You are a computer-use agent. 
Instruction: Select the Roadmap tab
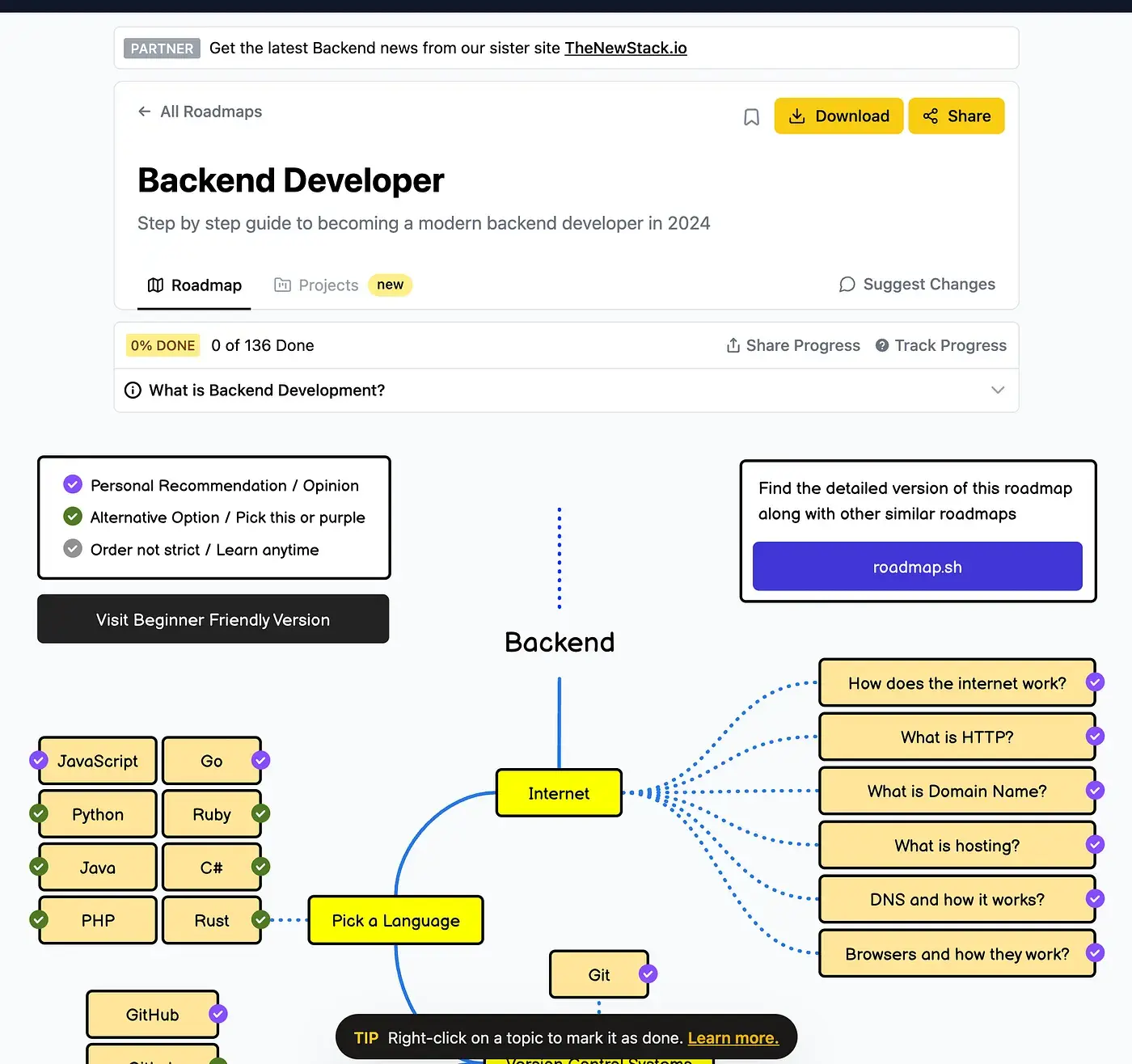(x=205, y=285)
